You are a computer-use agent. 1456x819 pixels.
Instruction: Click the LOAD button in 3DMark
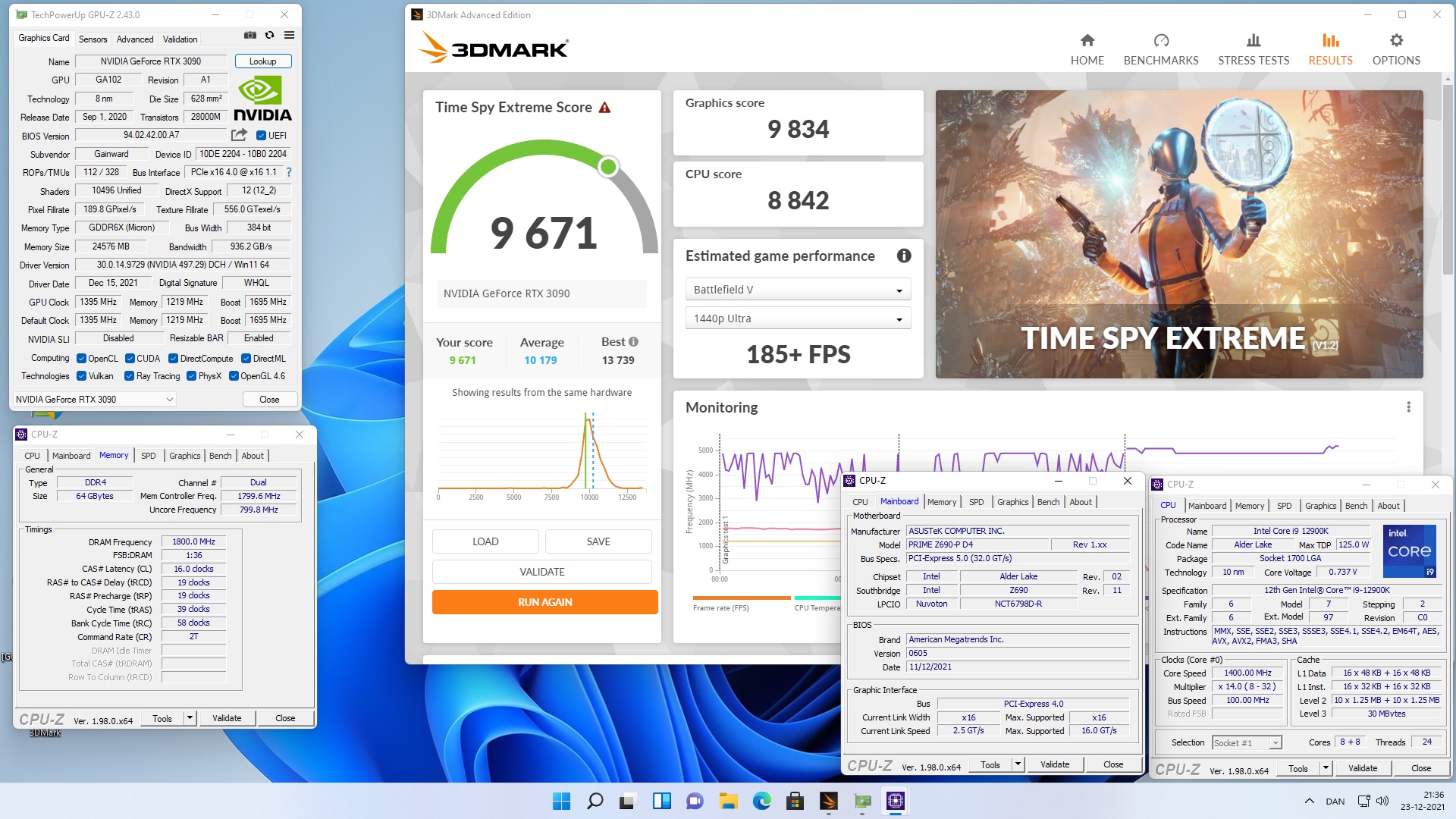(485, 541)
